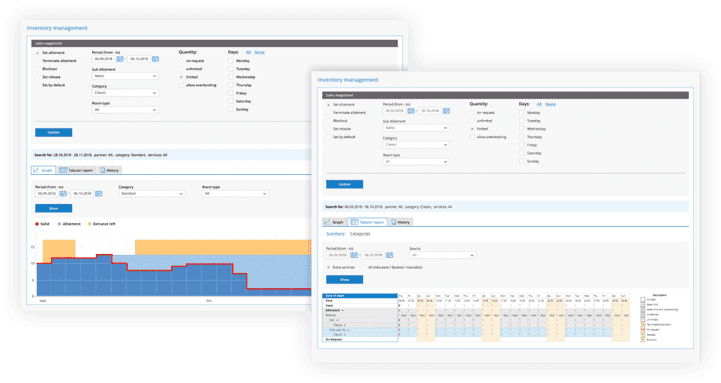Tick allow overbooking checkbox in back window

tap(182, 85)
